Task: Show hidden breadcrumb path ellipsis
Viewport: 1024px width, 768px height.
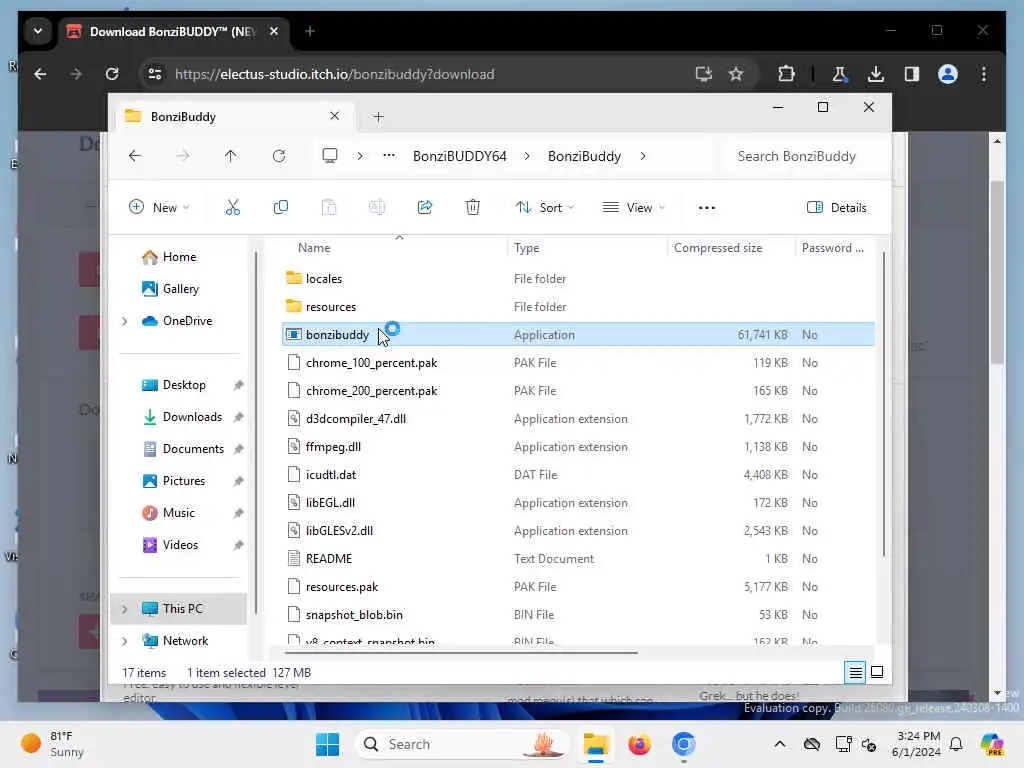Action: pos(389,156)
